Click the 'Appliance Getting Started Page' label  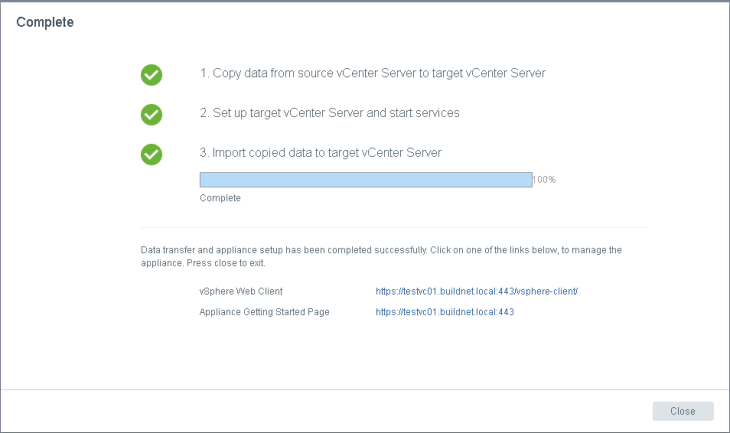[x=265, y=312]
